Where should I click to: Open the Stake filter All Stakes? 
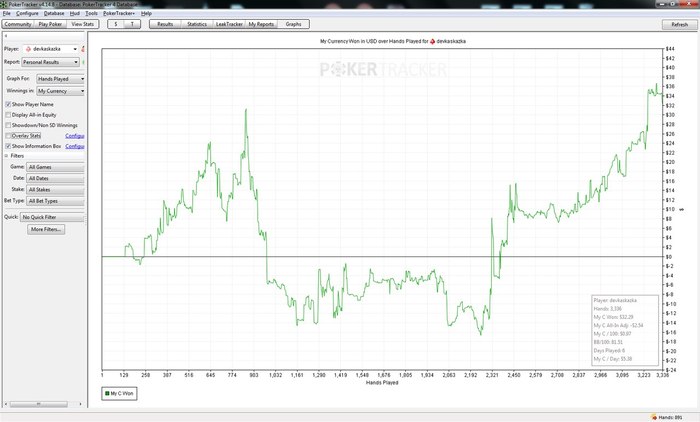point(55,190)
